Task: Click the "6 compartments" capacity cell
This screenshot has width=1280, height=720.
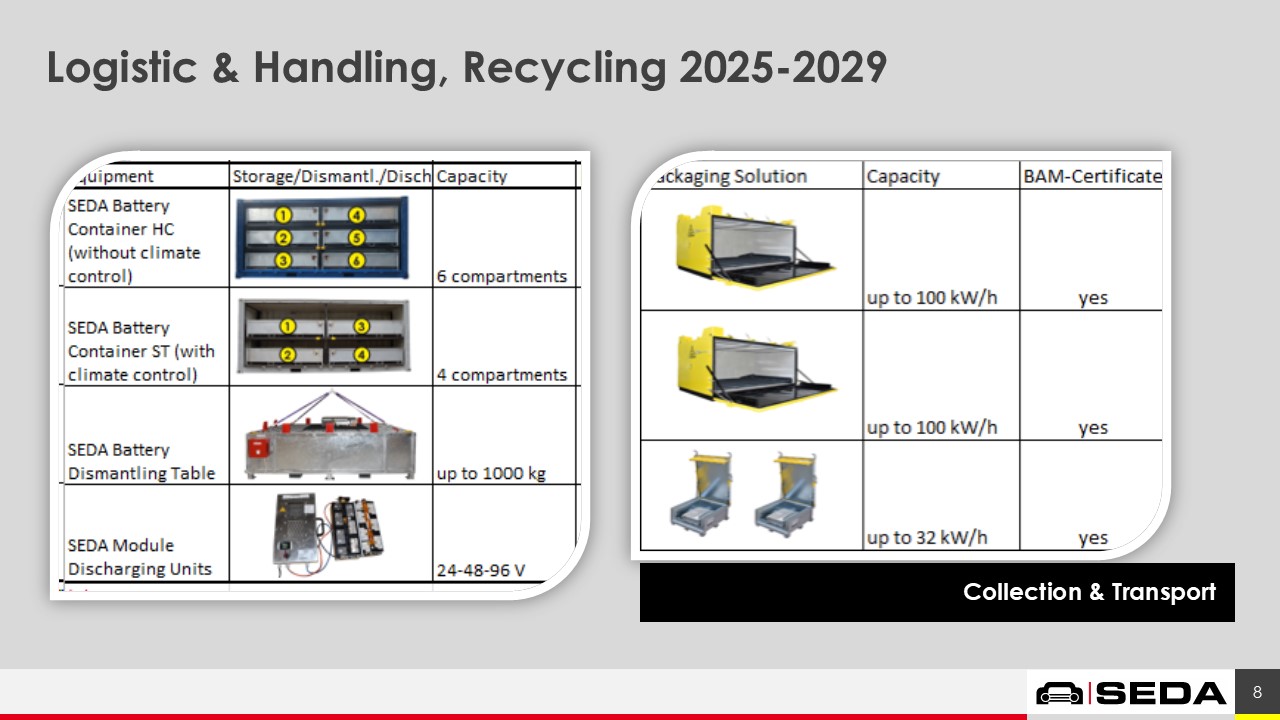Action: tap(501, 276)
